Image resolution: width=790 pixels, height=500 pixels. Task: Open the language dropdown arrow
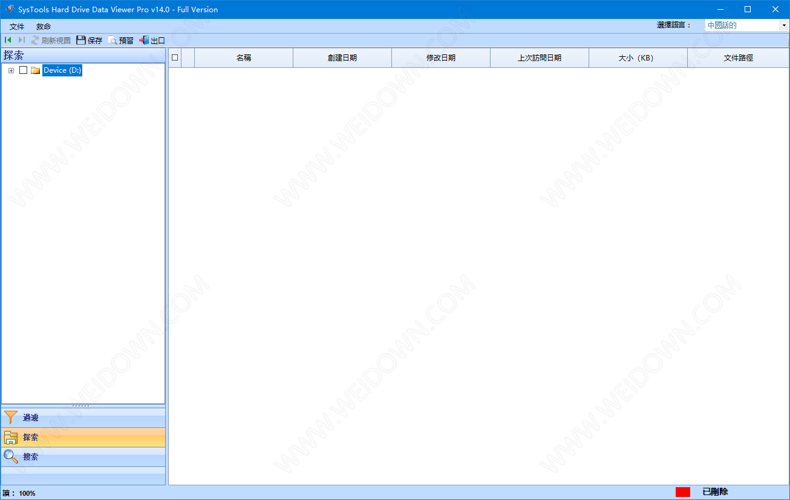click(x=784, y=25)
